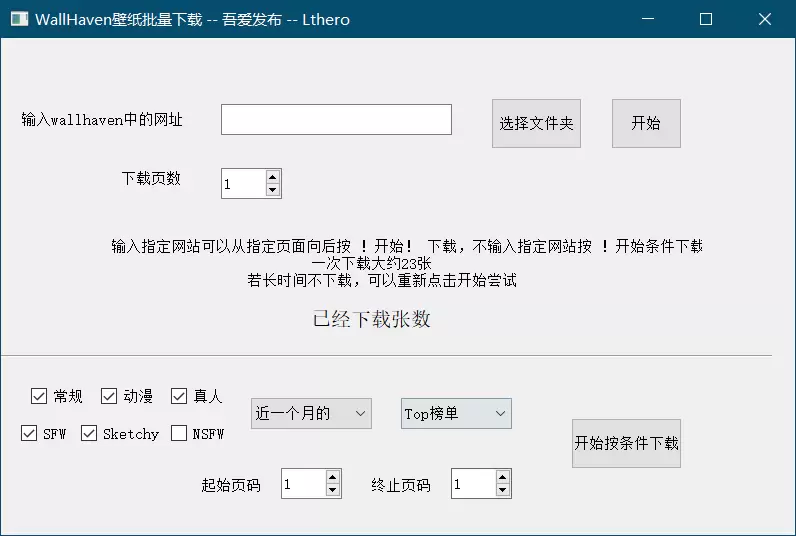
Task: Uncheck the 动漫 checkbox
Action: click(109, 396)
